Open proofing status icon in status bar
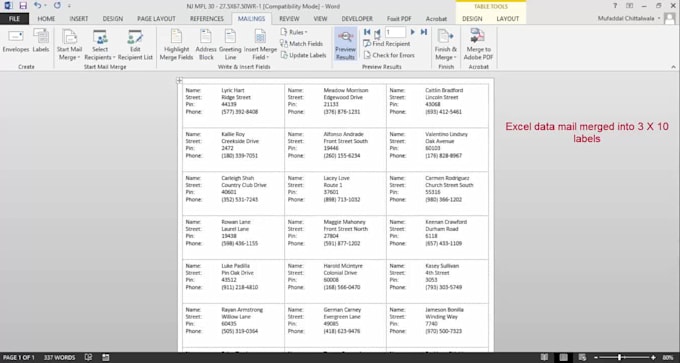The height and width of the screenshot is (363, 680). pos(88,357)
